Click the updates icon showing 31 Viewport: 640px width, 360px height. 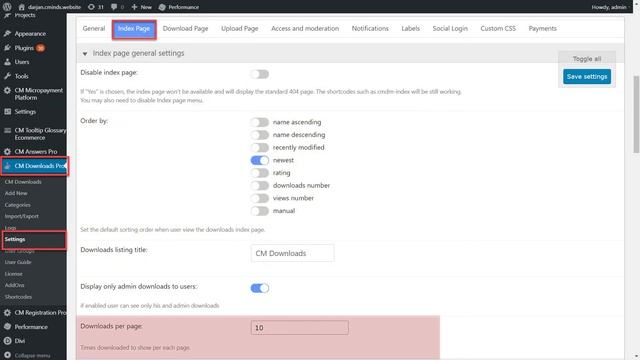click(x=91, y=7)
